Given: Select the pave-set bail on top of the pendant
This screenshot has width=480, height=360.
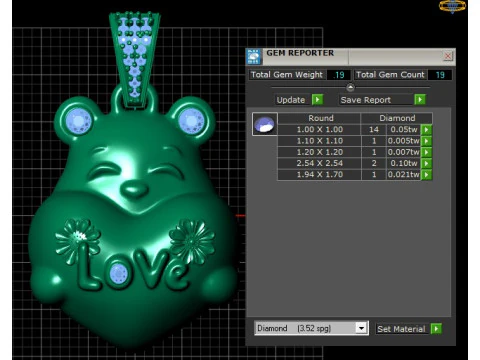Looking at the screenshot, I should (135, 59).
